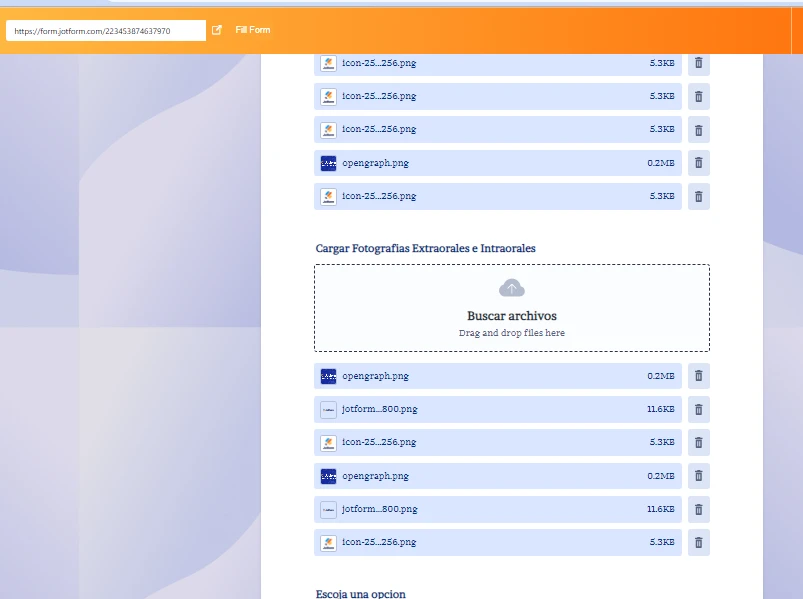Open the Fill Form link

(251, 30)
